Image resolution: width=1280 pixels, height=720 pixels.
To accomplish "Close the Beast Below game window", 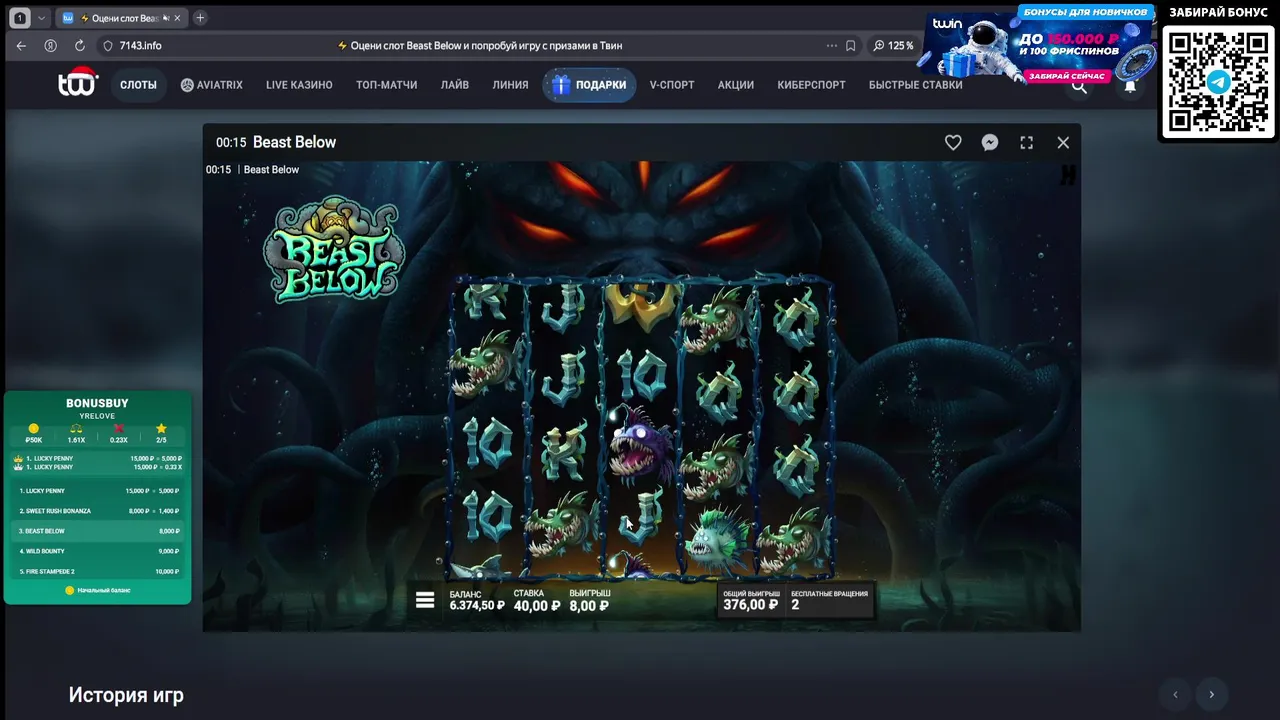I will pyautogui.click(x=1063, y=143).
